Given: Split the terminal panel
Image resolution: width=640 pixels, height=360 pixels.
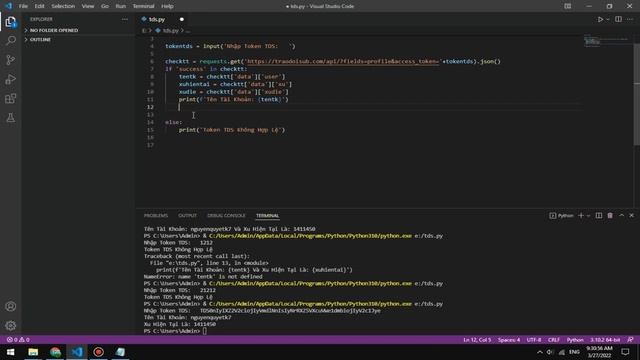Looking at the screenshot, I should pos(598,216).
